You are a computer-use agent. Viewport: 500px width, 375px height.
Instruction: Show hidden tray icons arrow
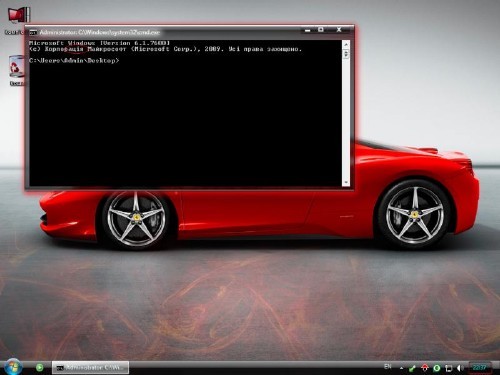[401, 368]
